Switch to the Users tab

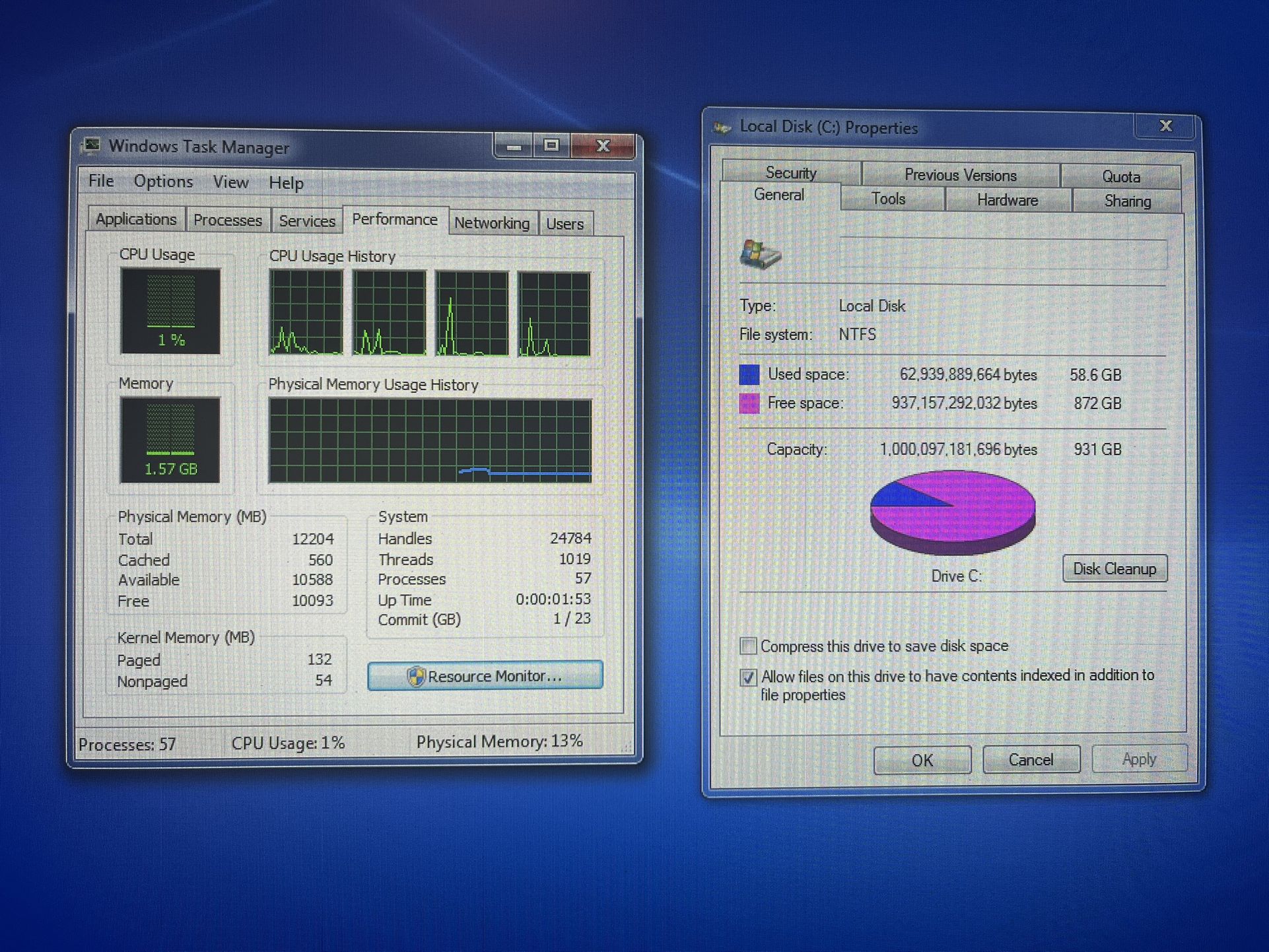(x=566, y=223)
